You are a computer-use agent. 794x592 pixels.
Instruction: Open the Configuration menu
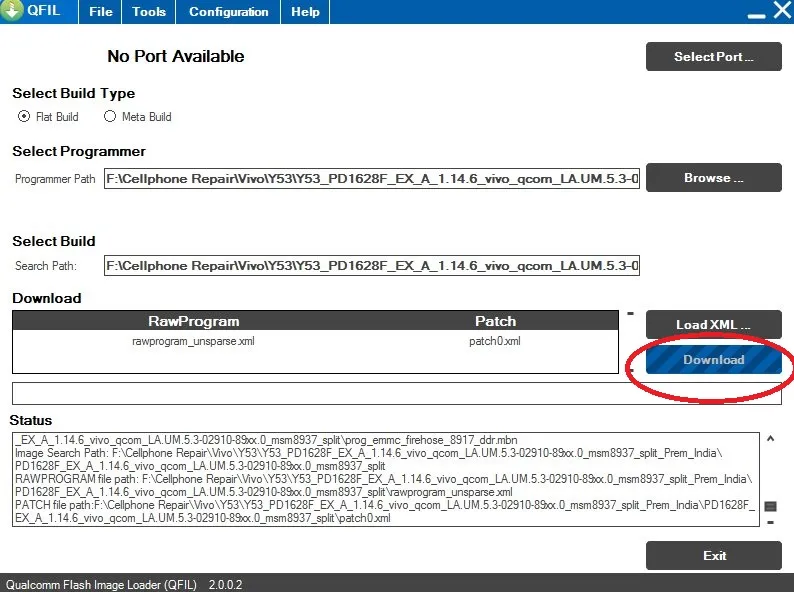click(x=228, y=12)
